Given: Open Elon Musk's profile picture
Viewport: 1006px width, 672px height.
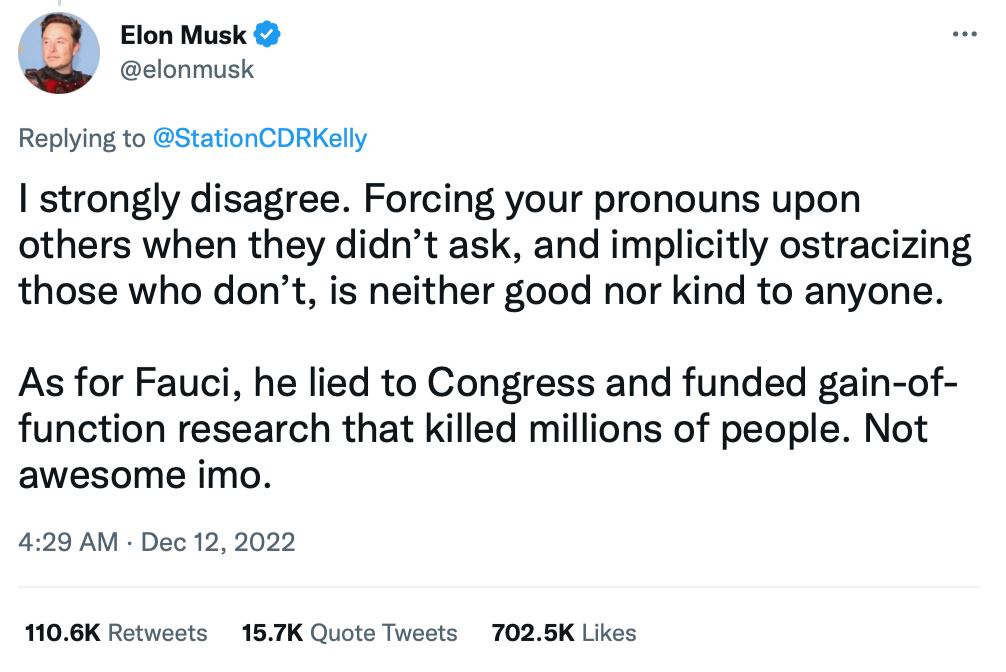Looking at the screenshot, I should point(60,54).
